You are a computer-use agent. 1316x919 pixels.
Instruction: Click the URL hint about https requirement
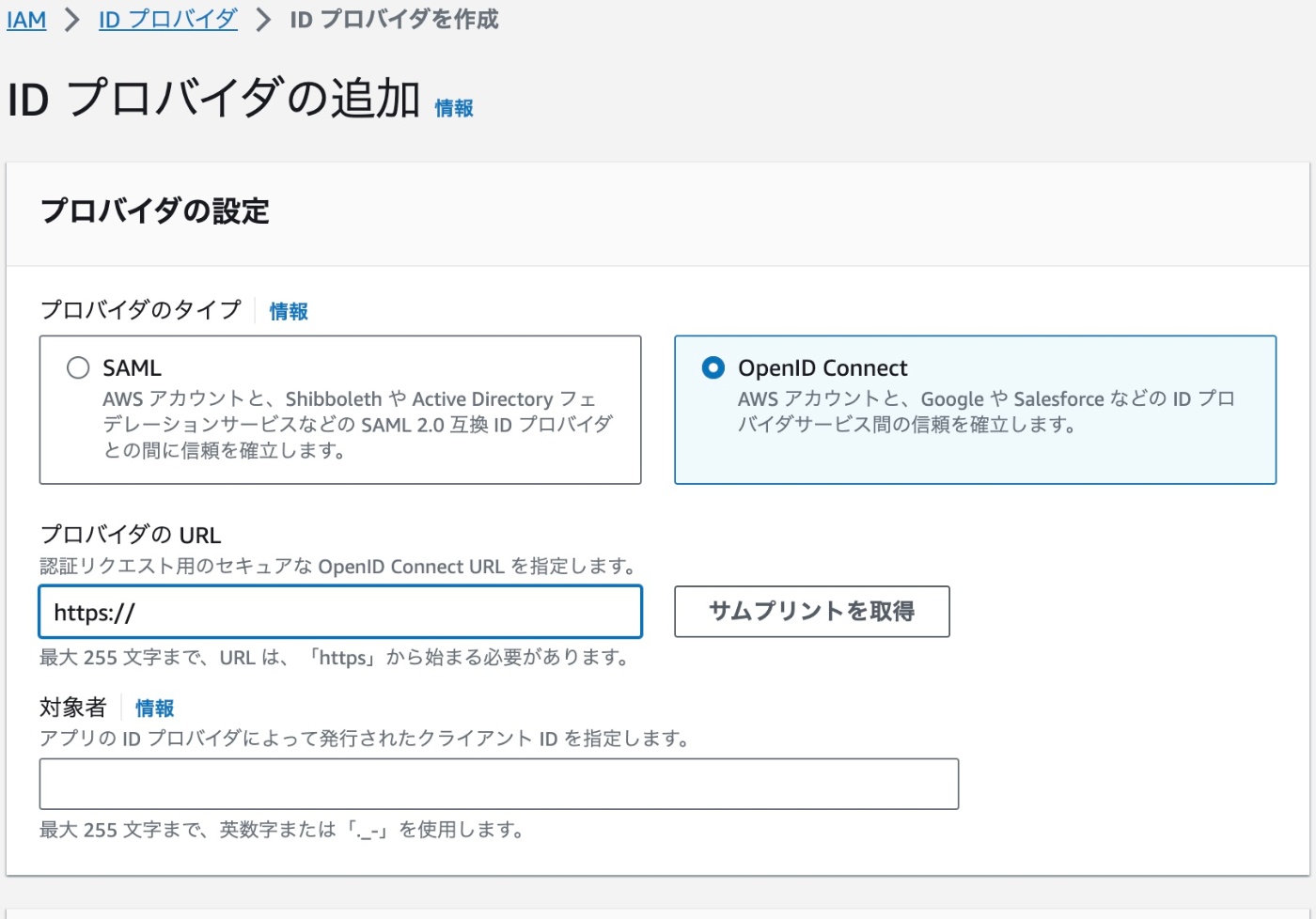[x=336, y=658]
